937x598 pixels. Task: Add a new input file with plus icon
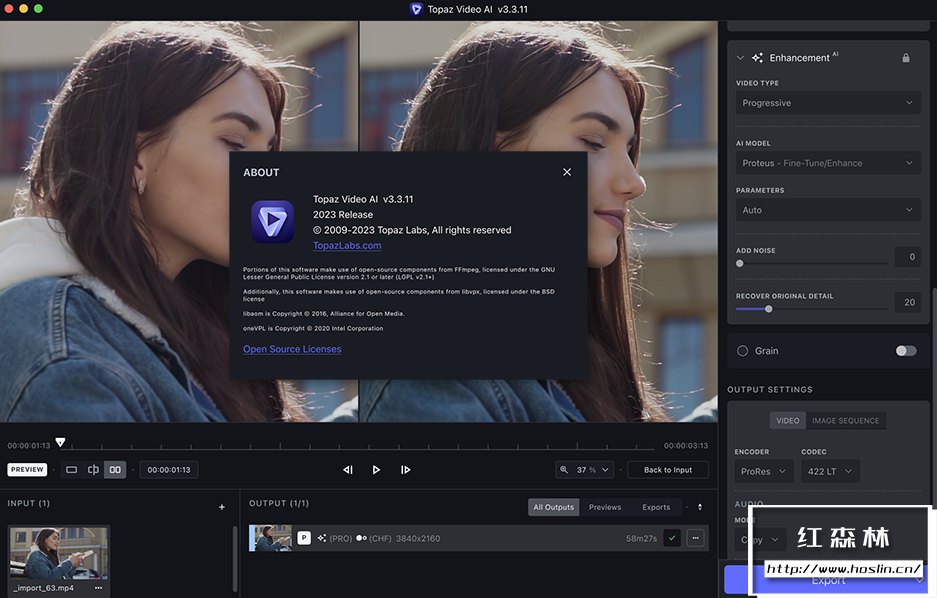[222, 507]
